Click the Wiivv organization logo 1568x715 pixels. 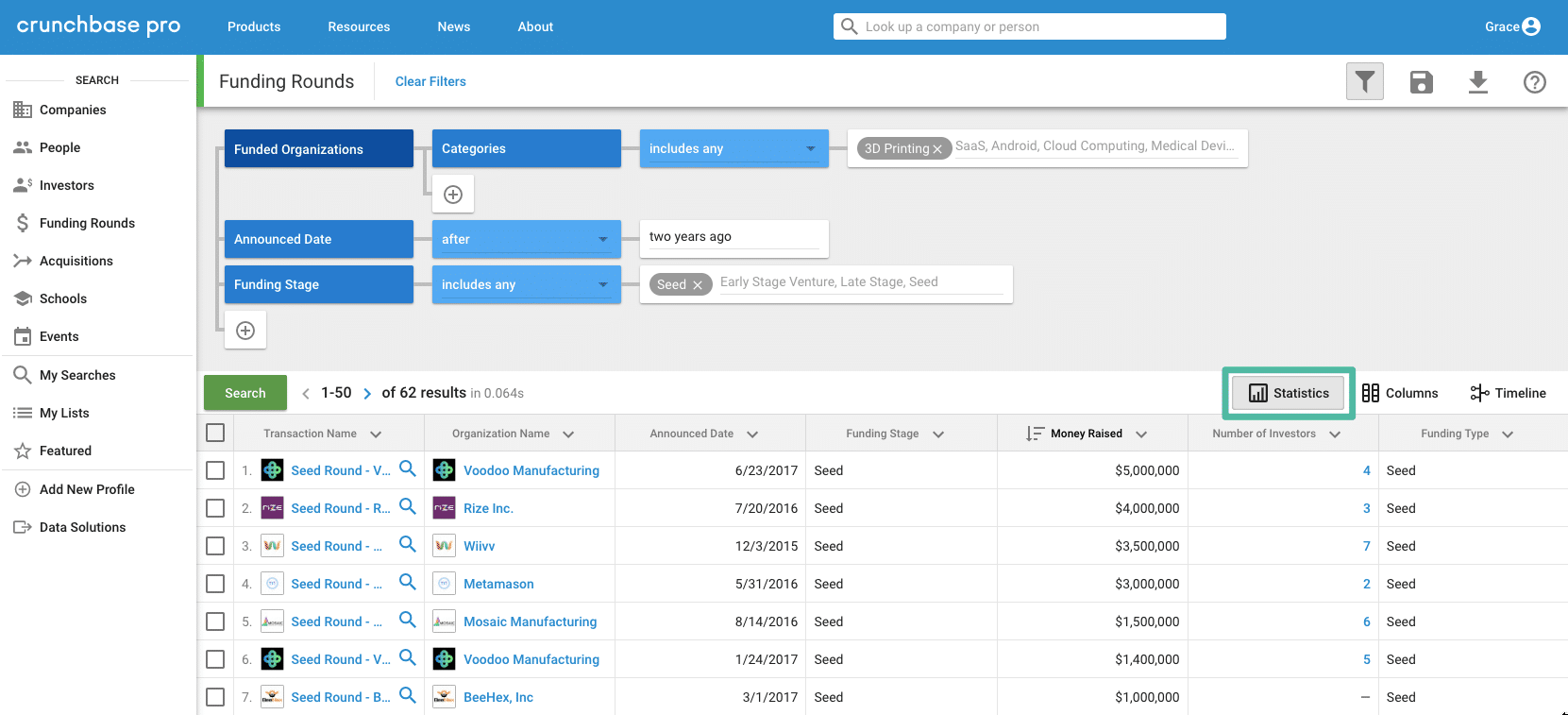tap(444, 546)
